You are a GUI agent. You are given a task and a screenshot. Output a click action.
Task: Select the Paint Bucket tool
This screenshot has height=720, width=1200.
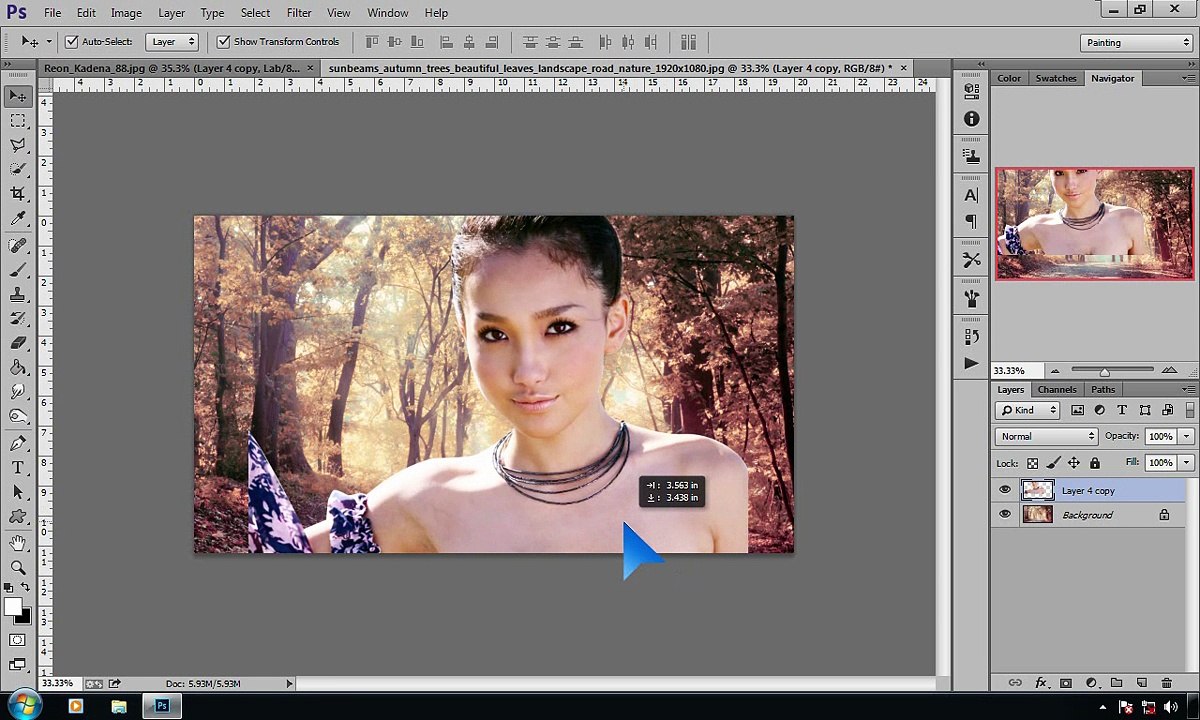(x=18, y=367)
